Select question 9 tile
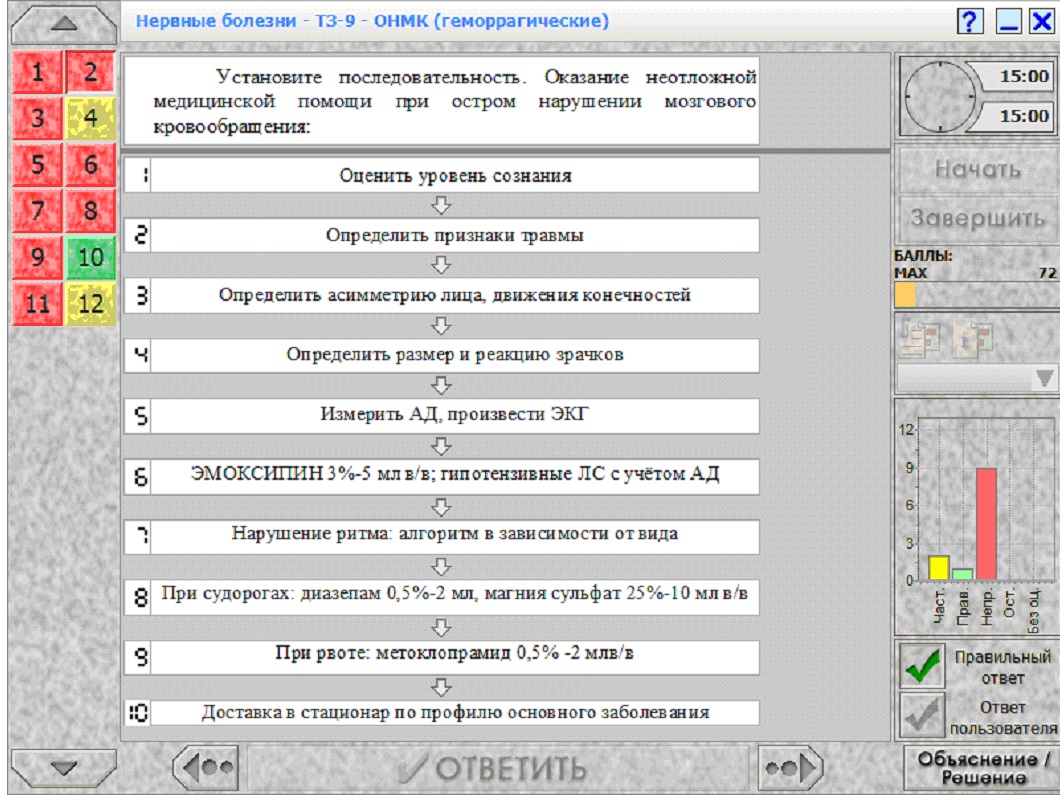Image resolution: width=1060 pixels, height=795 pixels. coord(37,257)
